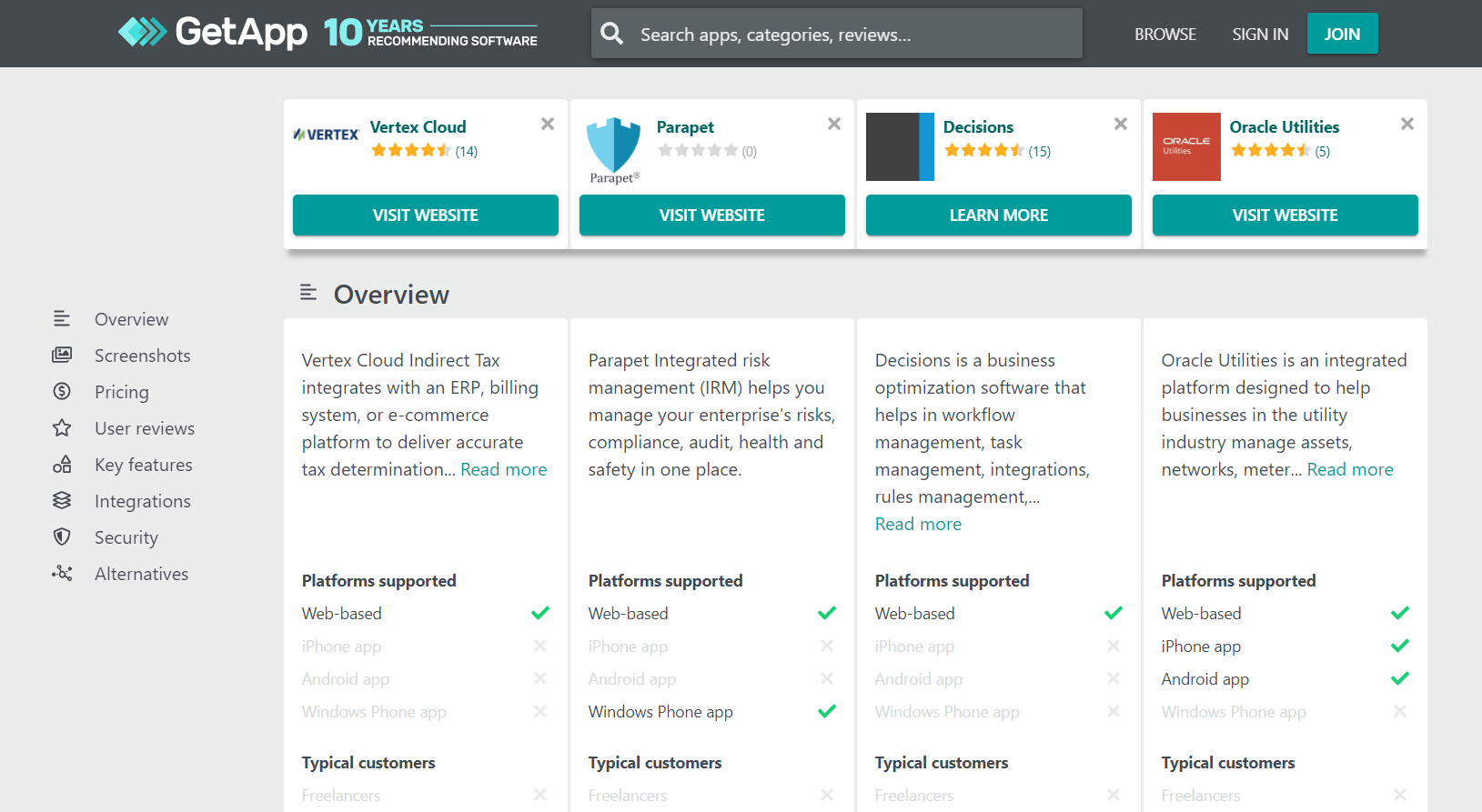Go to Pricing section in sidebar
The image size is (1482, 812).
tap(122, 392)
